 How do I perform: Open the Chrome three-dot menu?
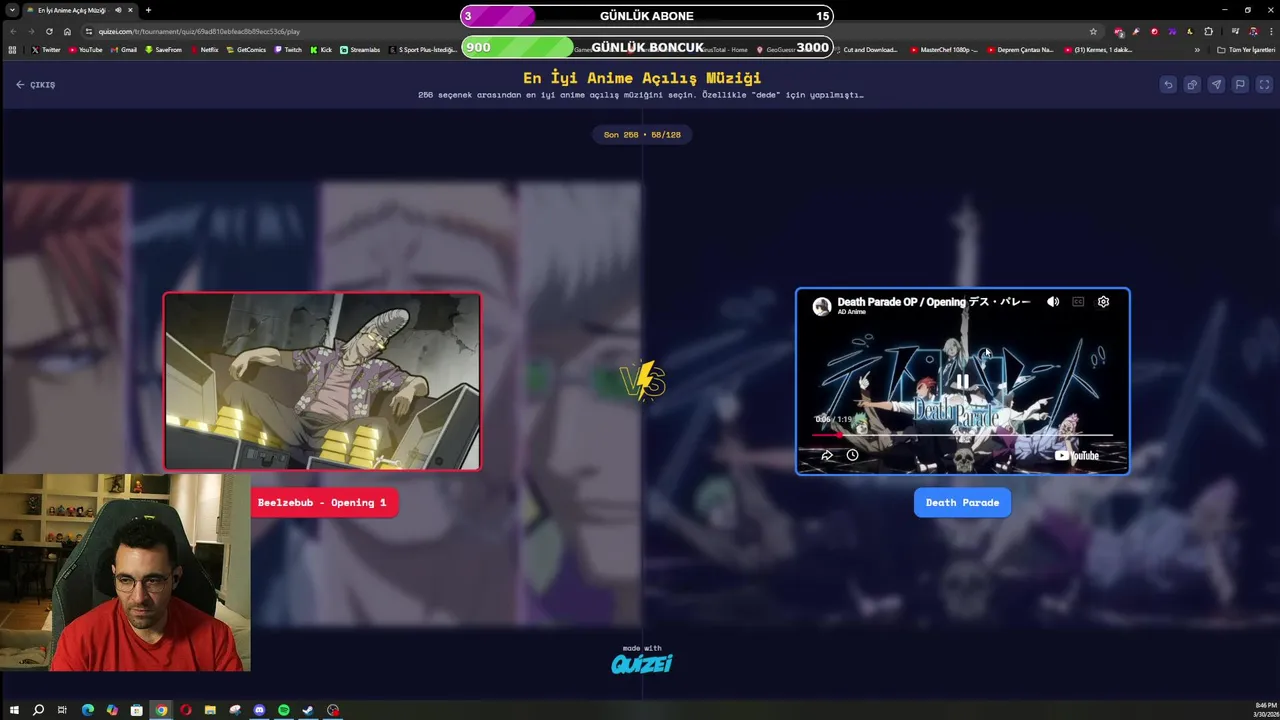[1270, 31]
